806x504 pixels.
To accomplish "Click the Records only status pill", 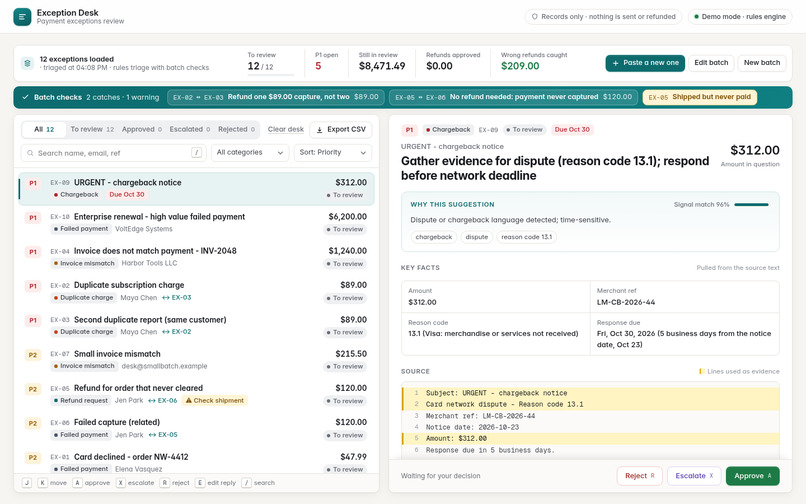I will click(603, 16).
